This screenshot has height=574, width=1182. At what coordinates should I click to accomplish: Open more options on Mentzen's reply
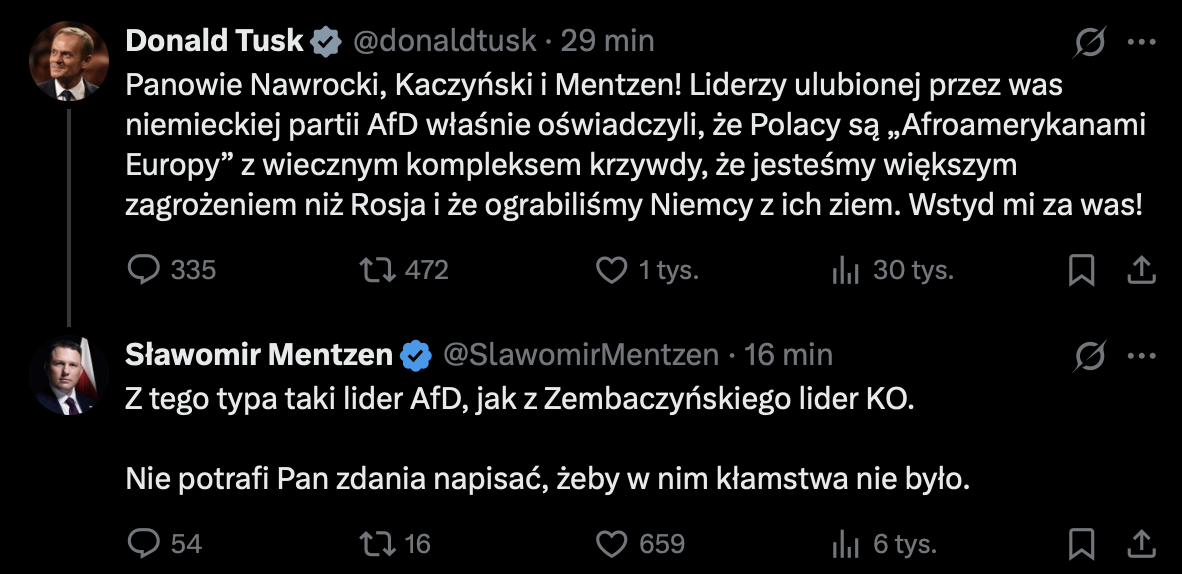click(1142, 355)
